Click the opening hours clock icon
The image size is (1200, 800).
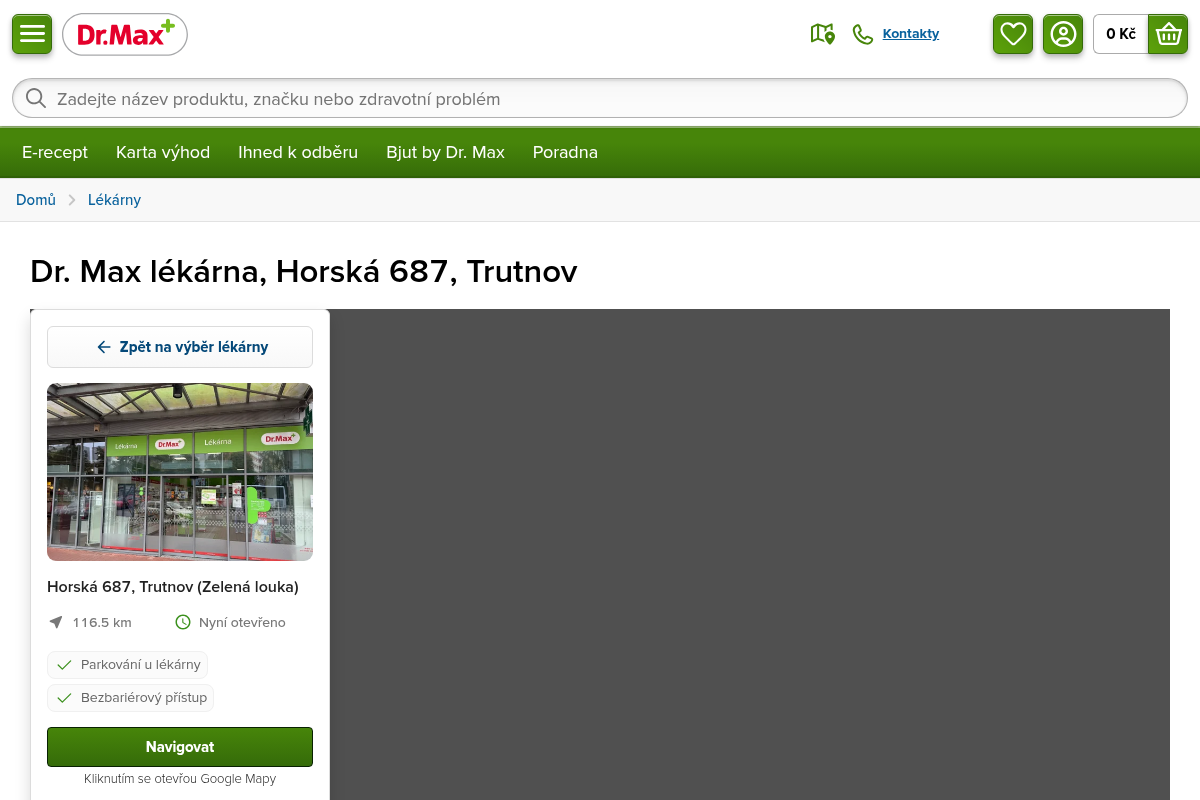(x=183, y=622)
